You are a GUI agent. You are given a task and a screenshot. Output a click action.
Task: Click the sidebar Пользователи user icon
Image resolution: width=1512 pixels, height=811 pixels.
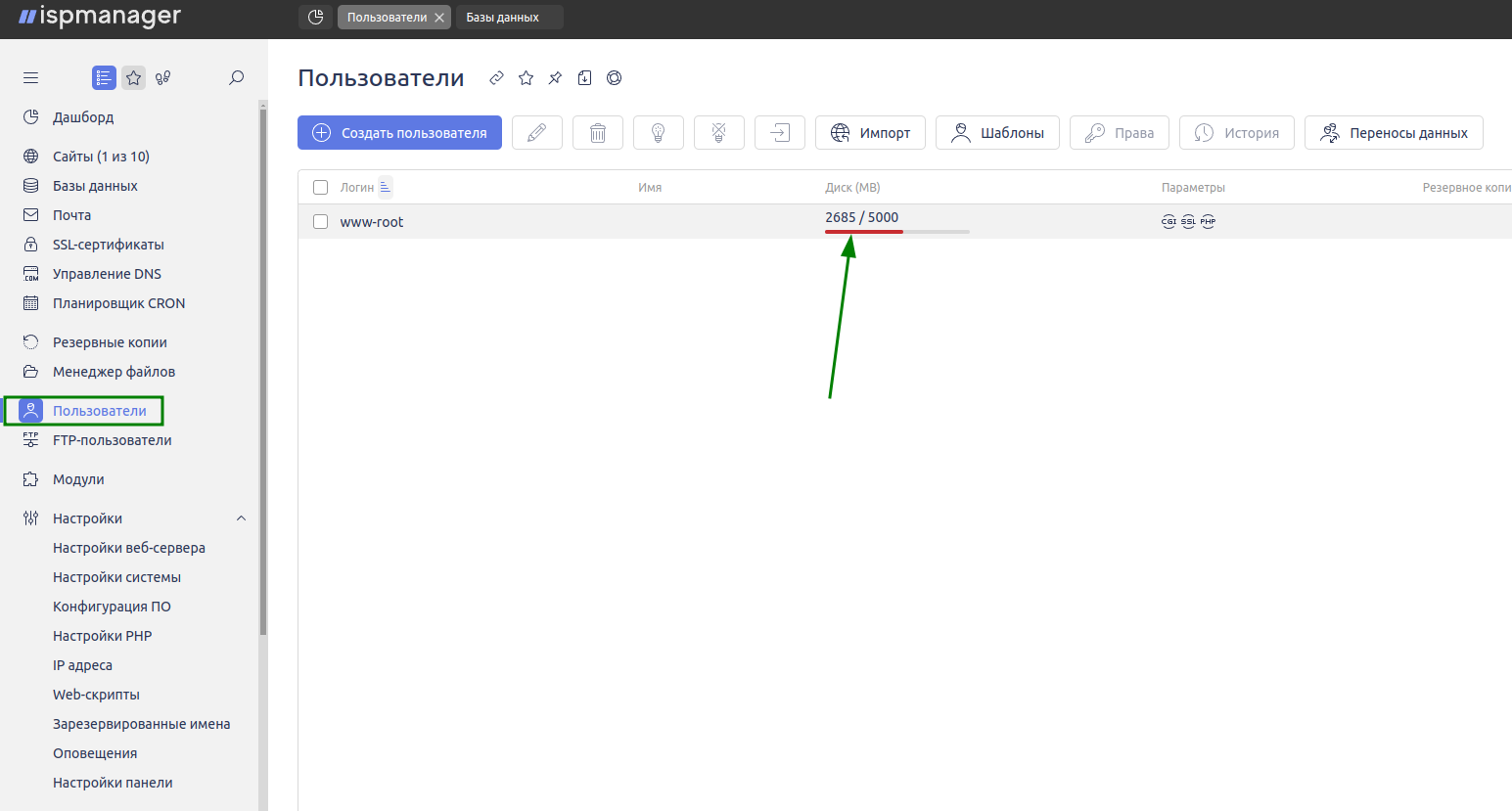(x=31, y=411)
